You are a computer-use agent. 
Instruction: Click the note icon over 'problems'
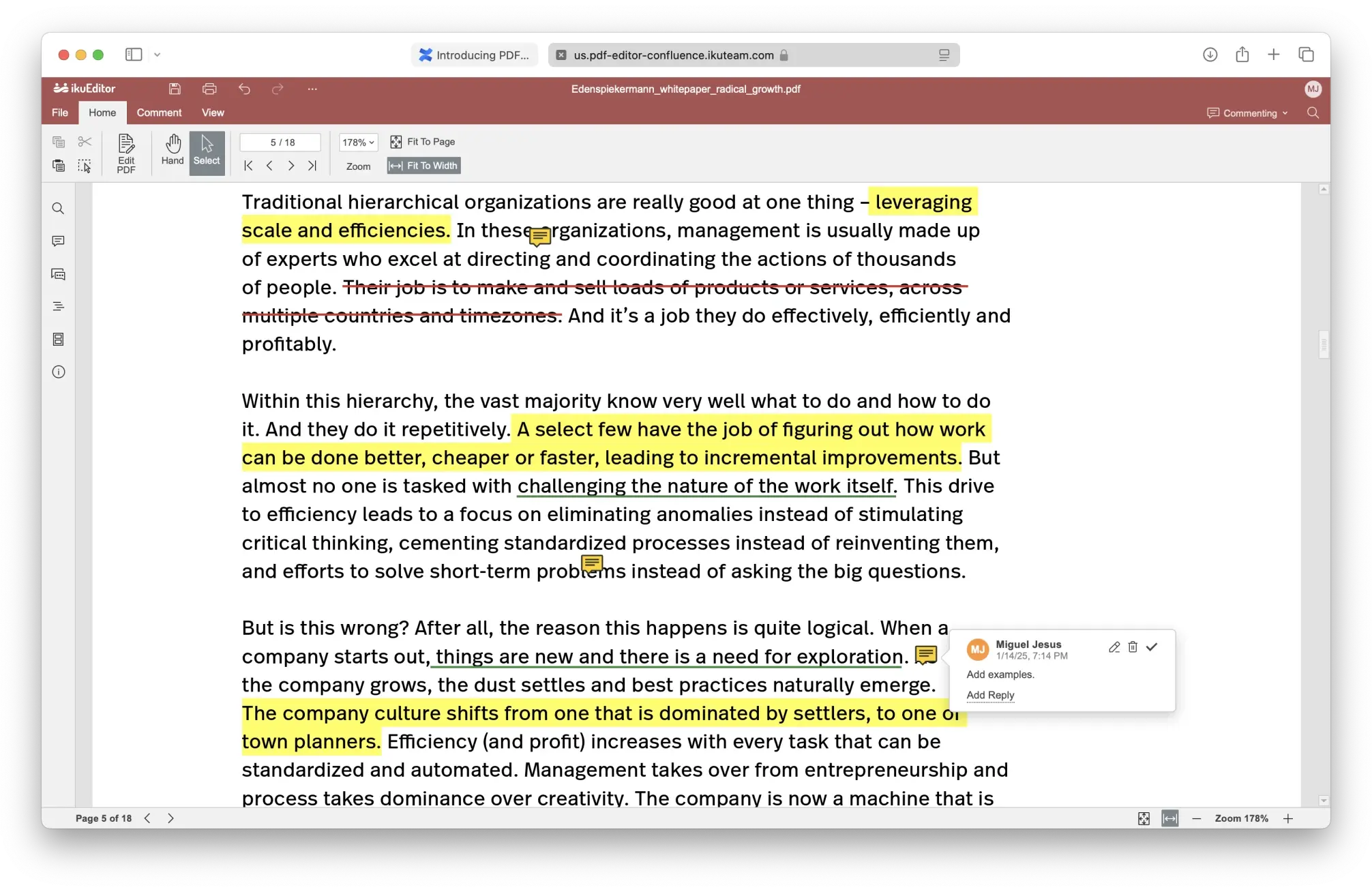coord(592,564)
